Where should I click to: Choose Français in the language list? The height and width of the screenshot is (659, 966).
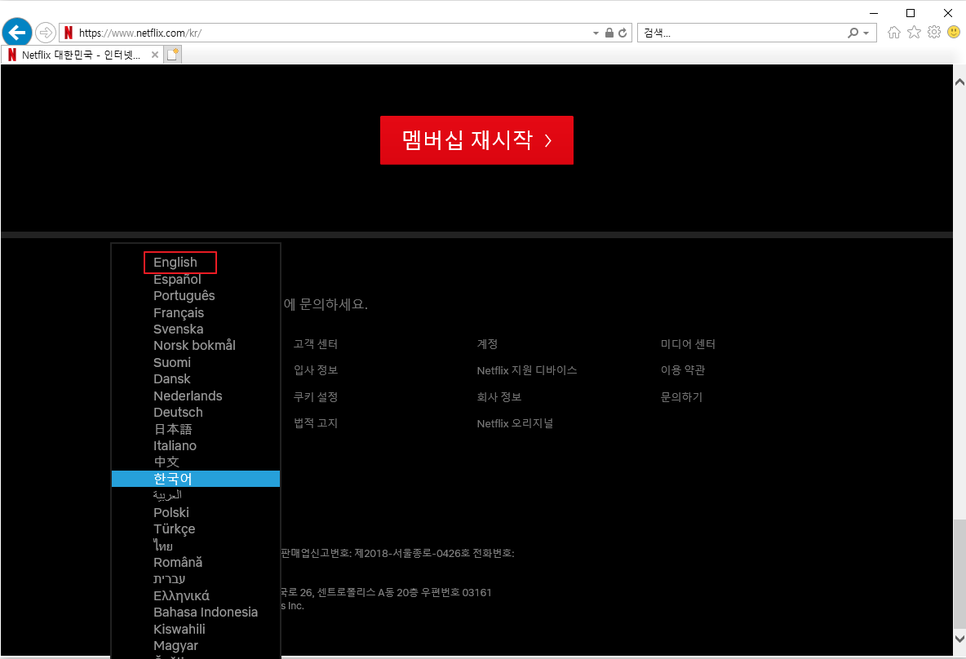click(x=178, y=312)
